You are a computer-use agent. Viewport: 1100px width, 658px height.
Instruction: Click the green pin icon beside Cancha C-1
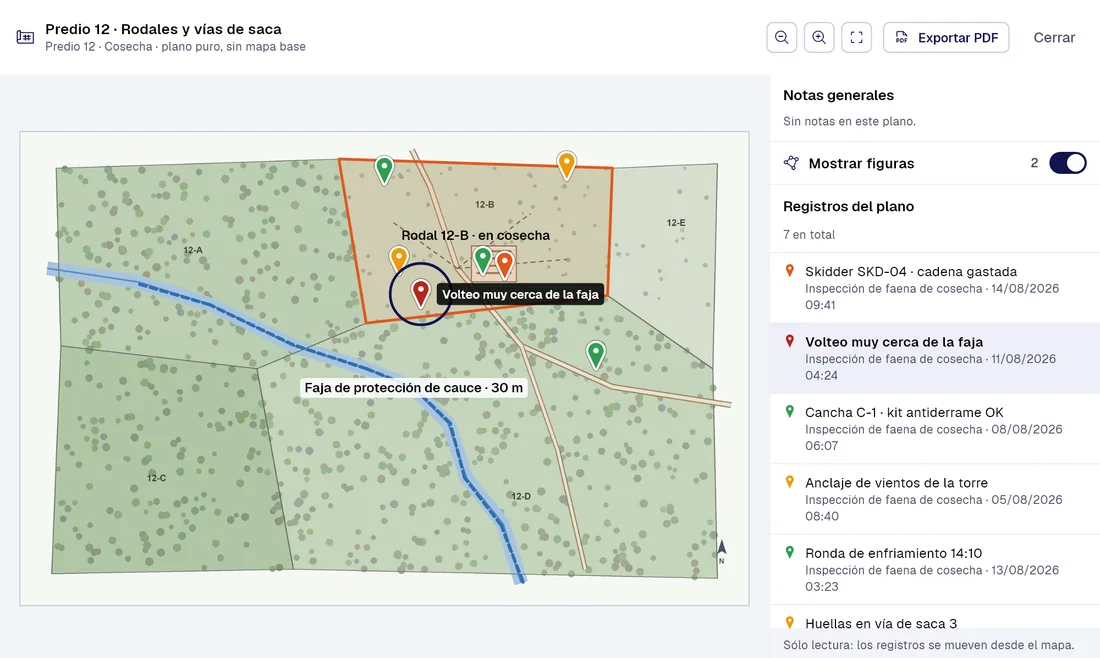(790, 412)
